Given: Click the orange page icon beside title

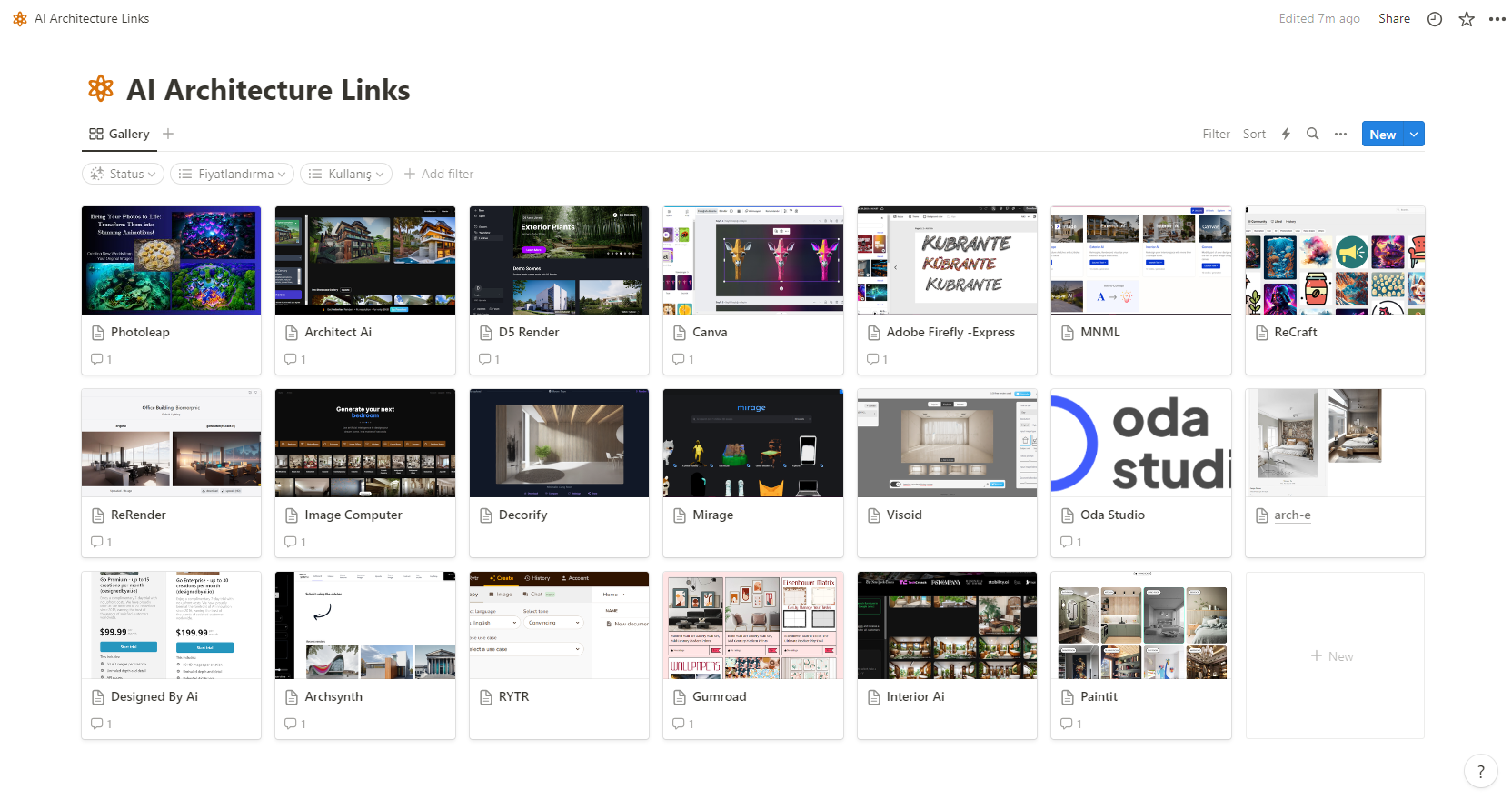Looking at the screenshot, I should click(101, 89).
